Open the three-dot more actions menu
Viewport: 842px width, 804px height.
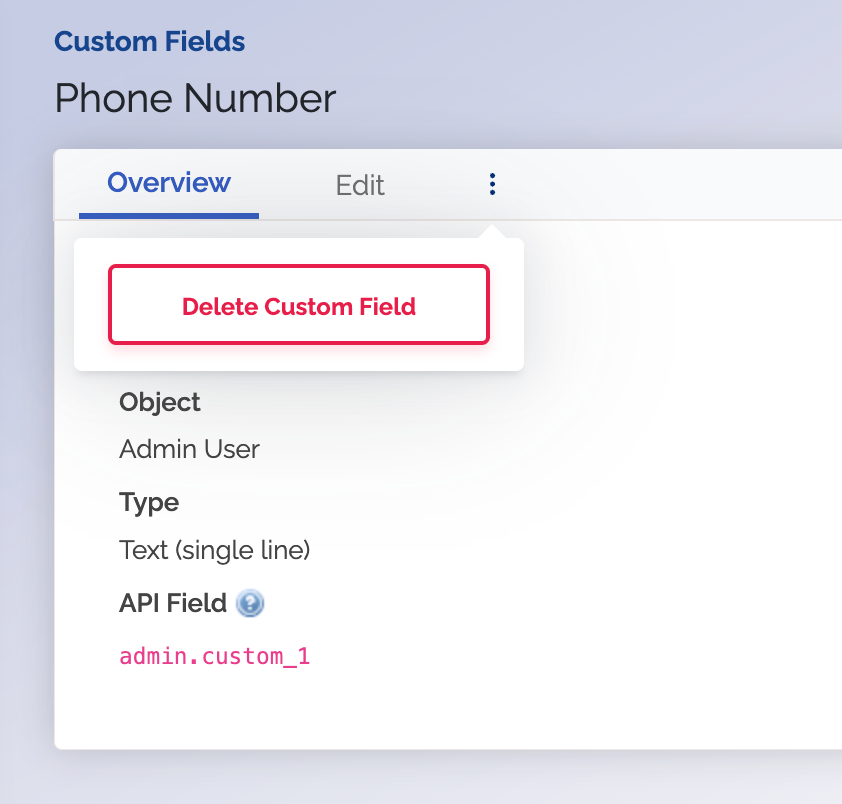[x=492, y=184]
